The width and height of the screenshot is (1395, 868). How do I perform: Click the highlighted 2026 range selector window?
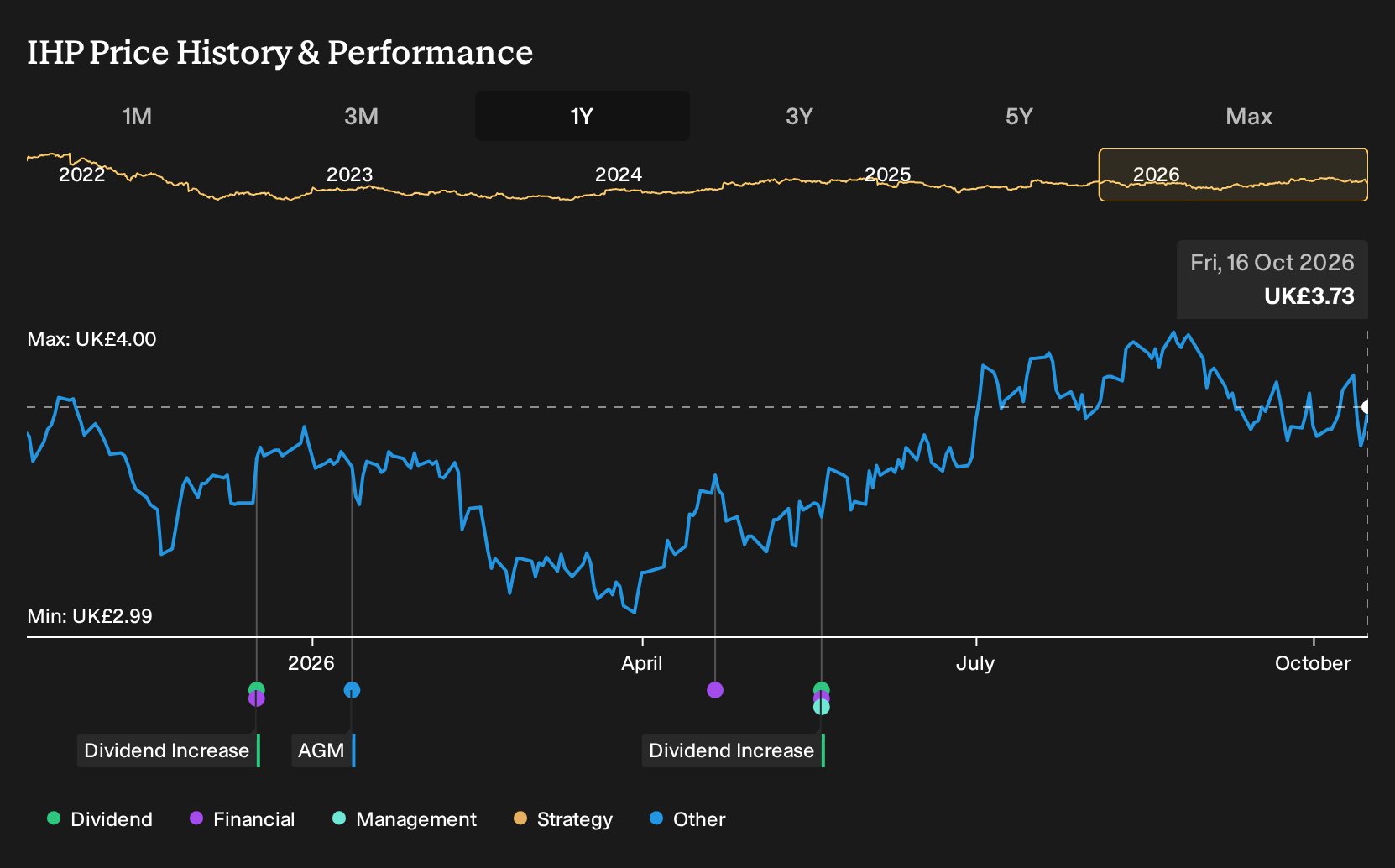1233,175
